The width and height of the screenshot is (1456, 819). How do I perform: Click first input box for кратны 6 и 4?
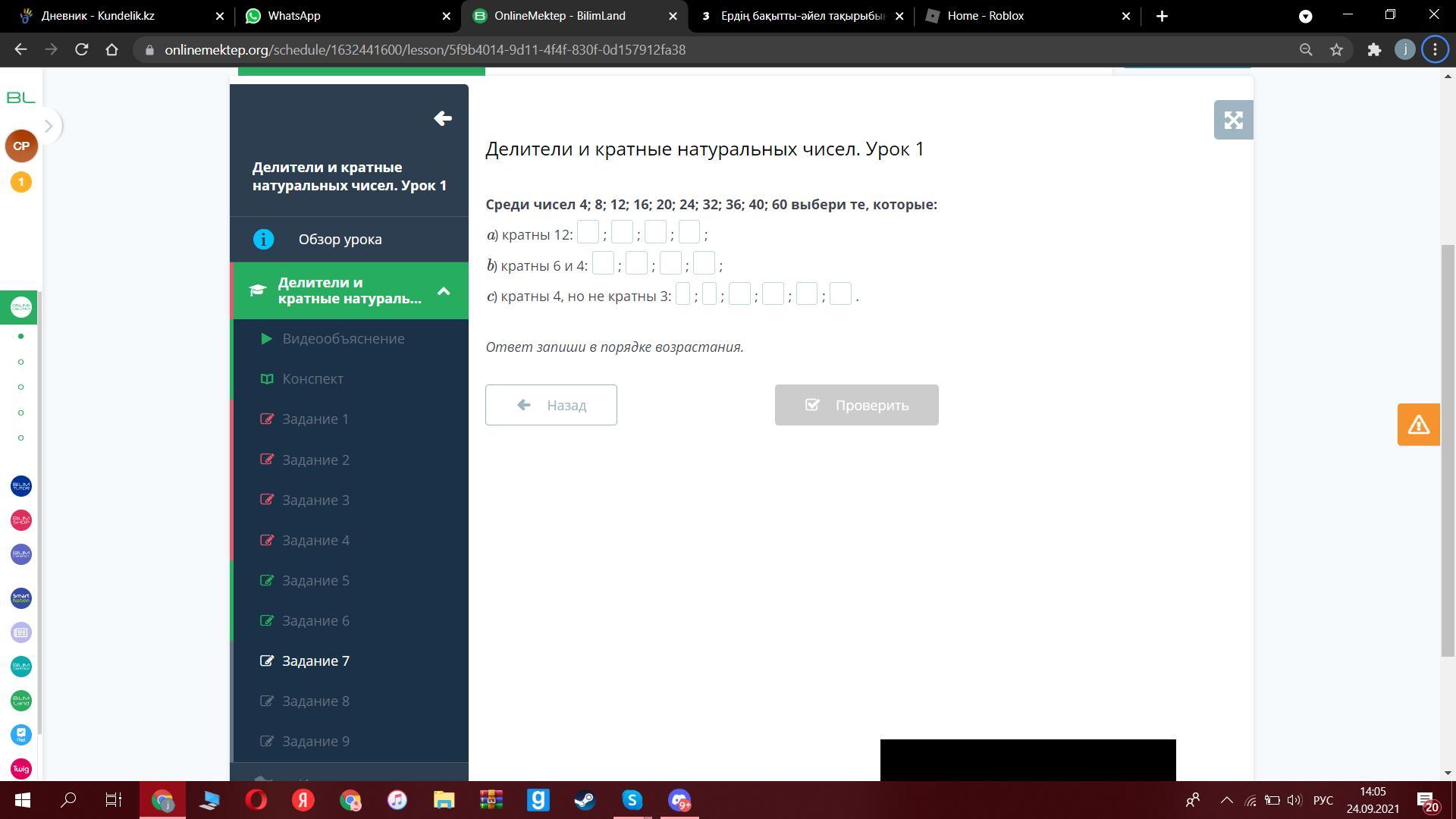[603, 263]
